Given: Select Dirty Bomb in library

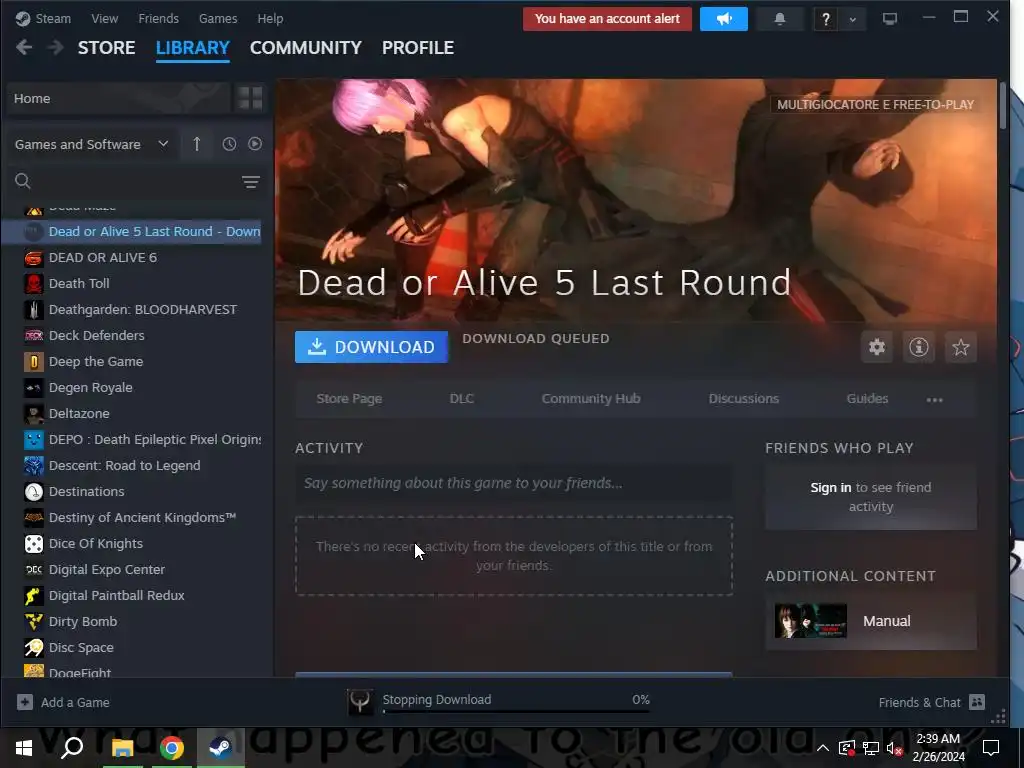Looking at the screenshot, I should [132, 622].
